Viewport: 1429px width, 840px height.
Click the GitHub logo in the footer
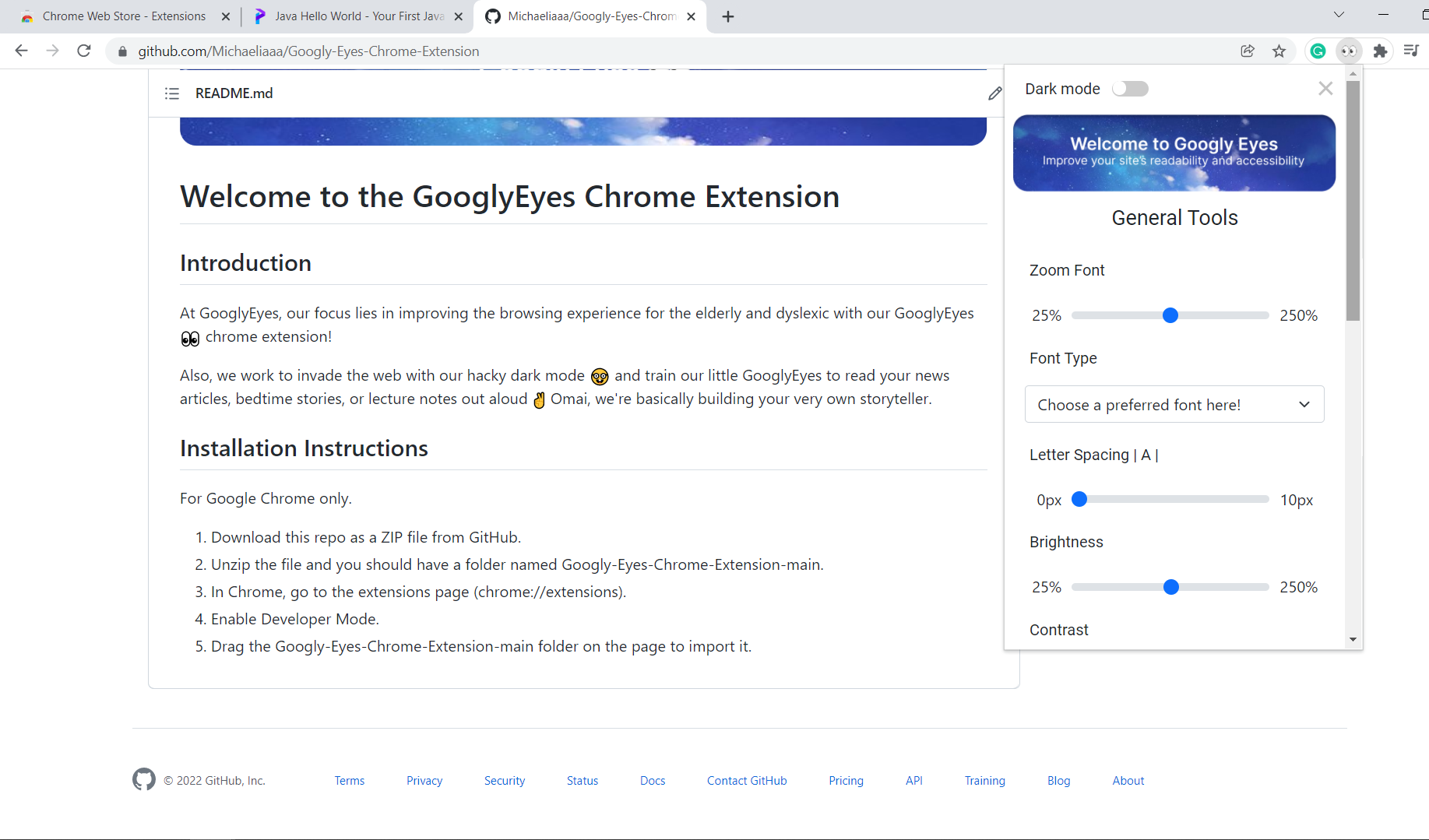click(144, 779)
